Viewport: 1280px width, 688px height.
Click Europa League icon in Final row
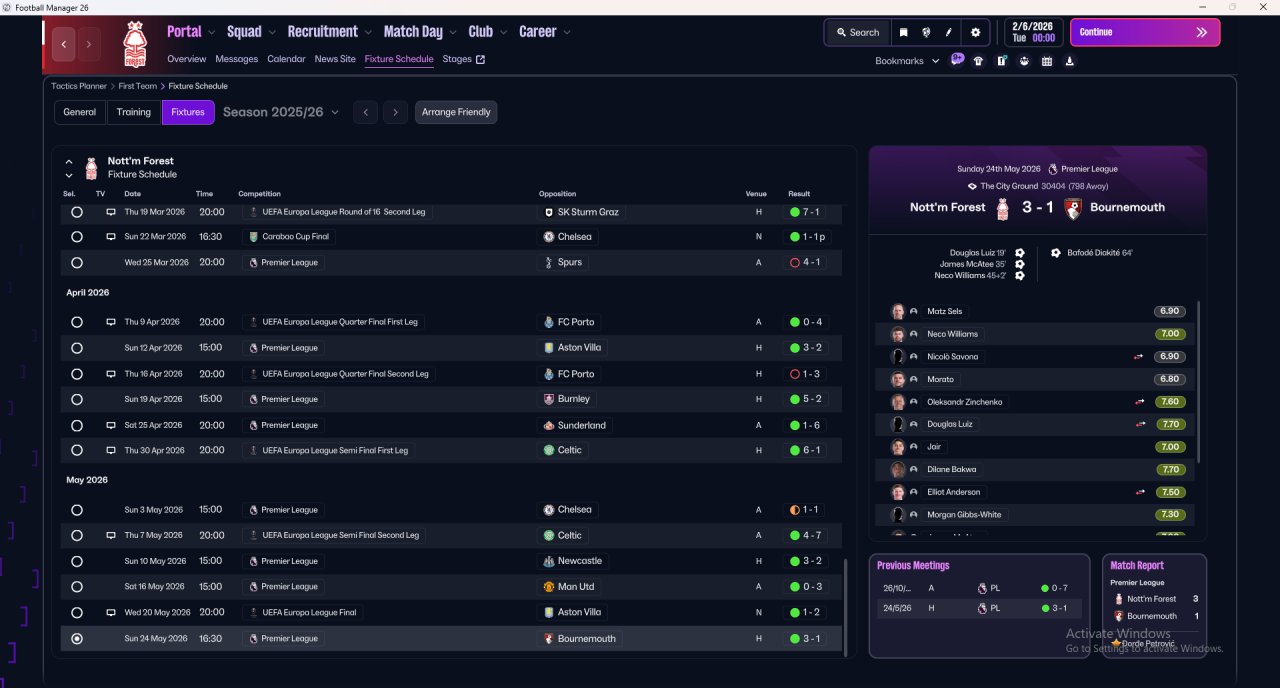[x=253, y=612]
